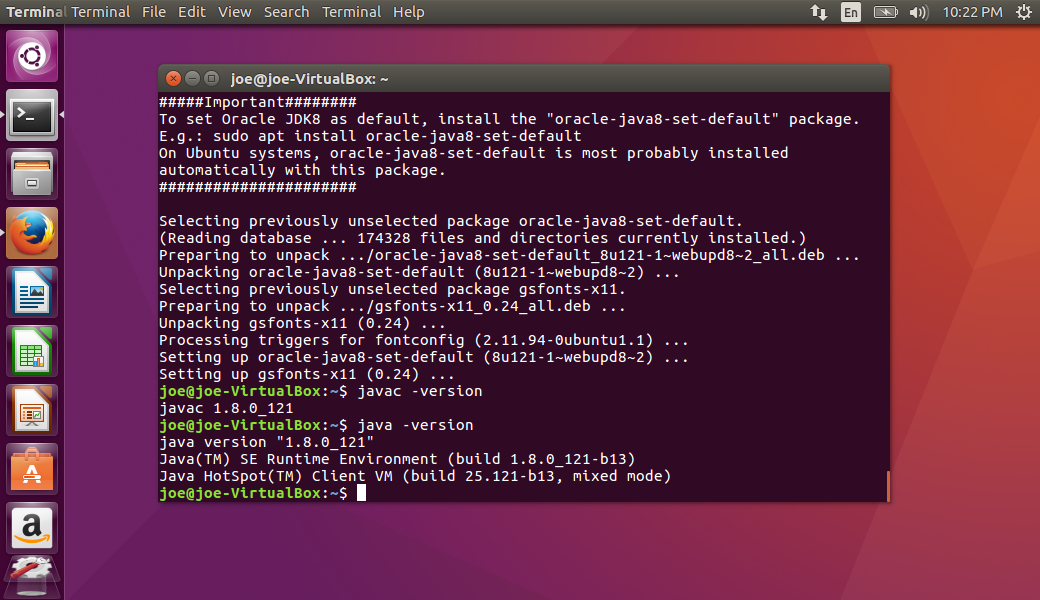This screenshot has height=600, width=1040.
Task: Click the '#####Important########' header line
Action: 258,102
